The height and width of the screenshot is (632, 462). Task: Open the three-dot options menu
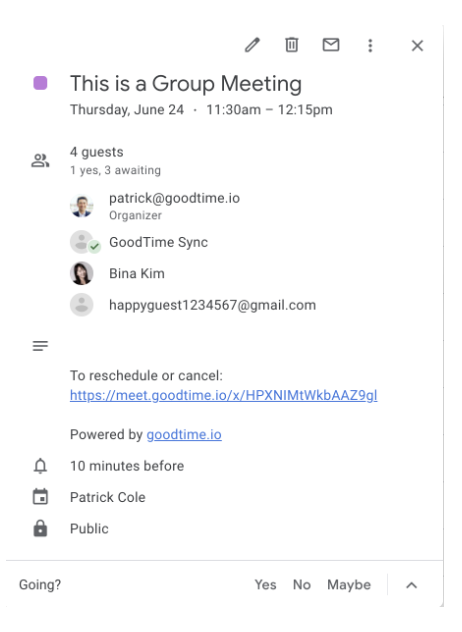click(370, 46)
